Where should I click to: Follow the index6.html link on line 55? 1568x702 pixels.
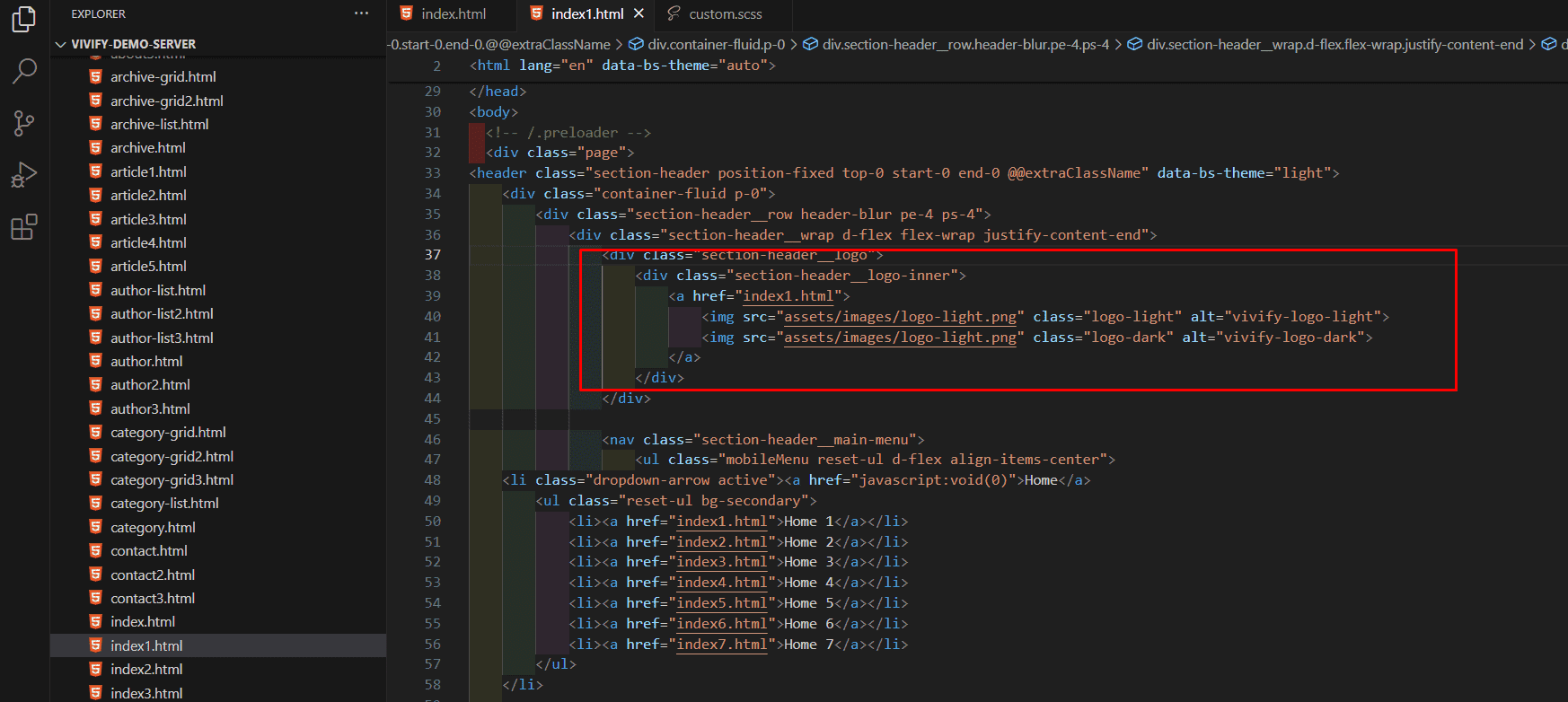722,624
